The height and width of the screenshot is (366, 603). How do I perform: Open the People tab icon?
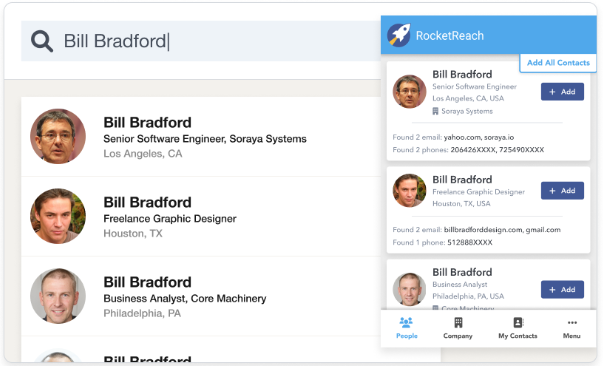point(406,322)
